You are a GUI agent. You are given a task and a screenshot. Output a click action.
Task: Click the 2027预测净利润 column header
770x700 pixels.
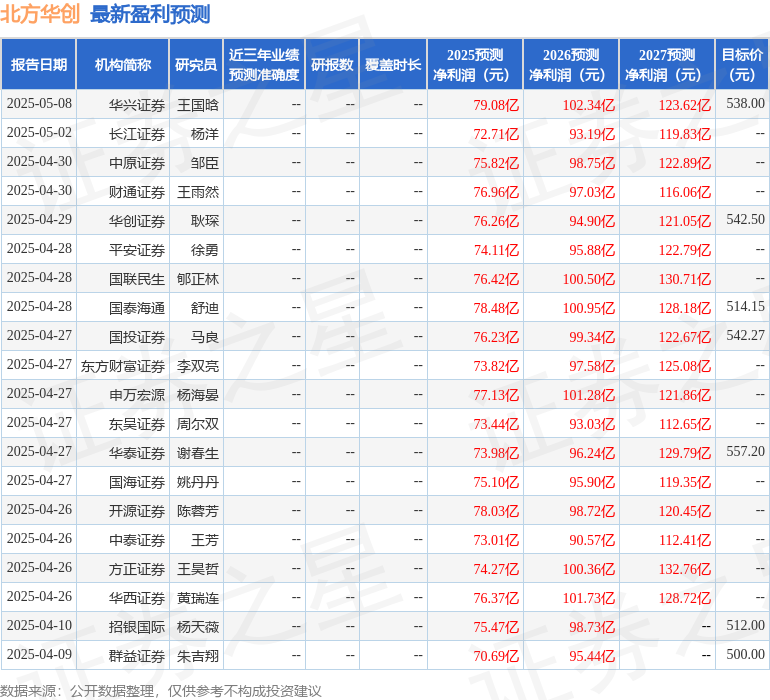click(666, 65)
